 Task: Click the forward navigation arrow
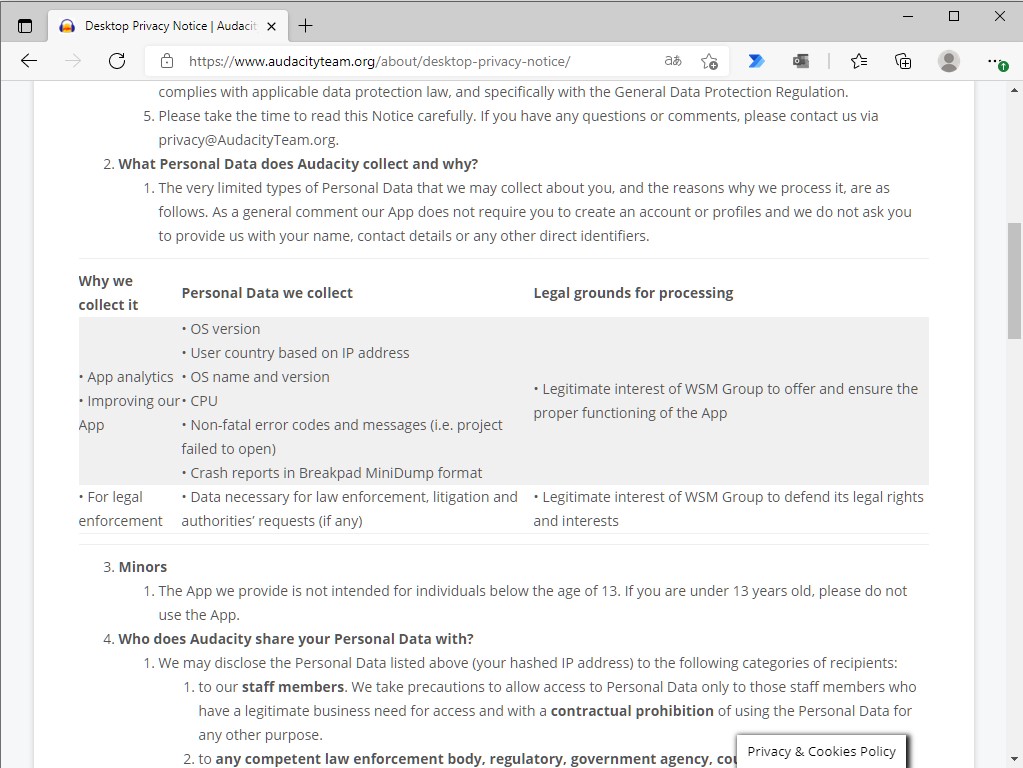[73, 61]
